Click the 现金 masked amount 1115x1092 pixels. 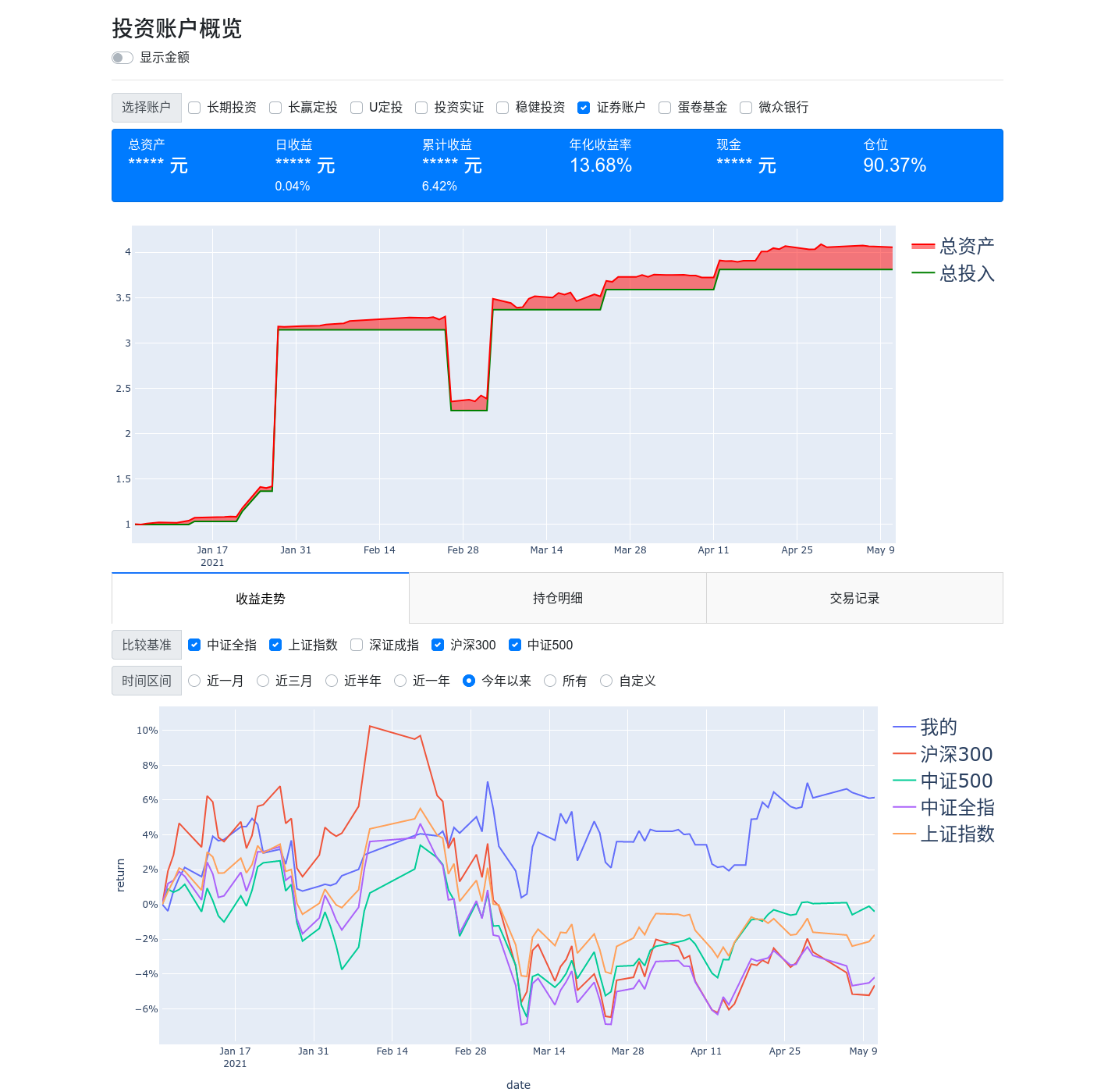(x=747, y=165)
